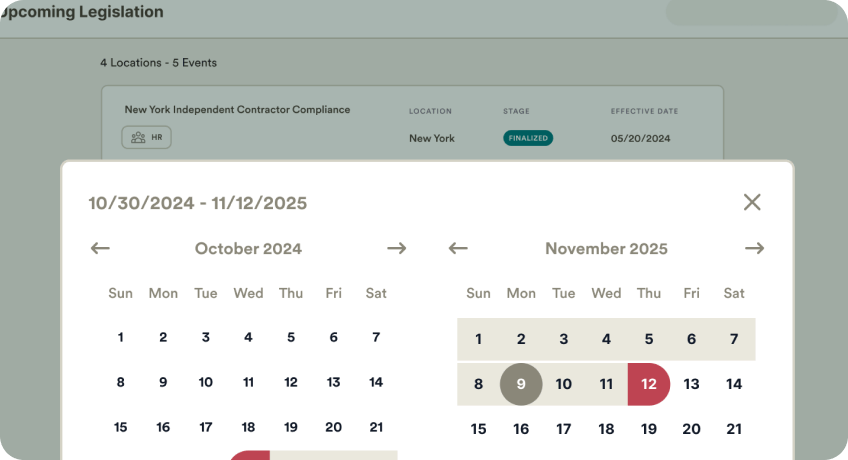
Task: Click the FINALIZED stage badge
Action: click(x=528, y=138)
